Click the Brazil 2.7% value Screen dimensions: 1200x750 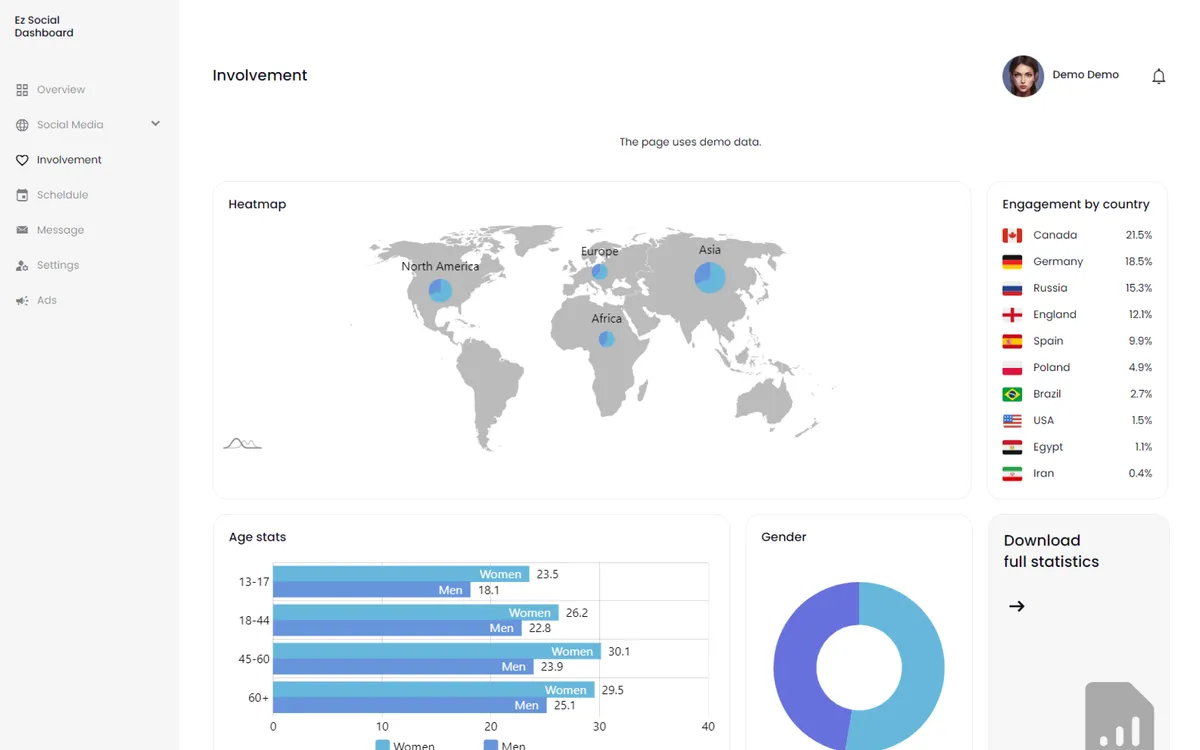(1141, 394)
